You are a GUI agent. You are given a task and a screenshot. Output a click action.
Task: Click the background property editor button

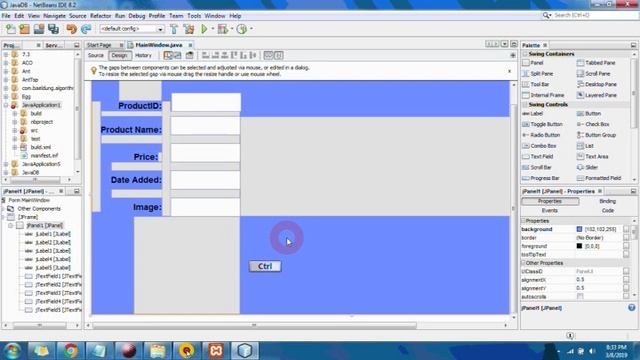coord(626,229)
